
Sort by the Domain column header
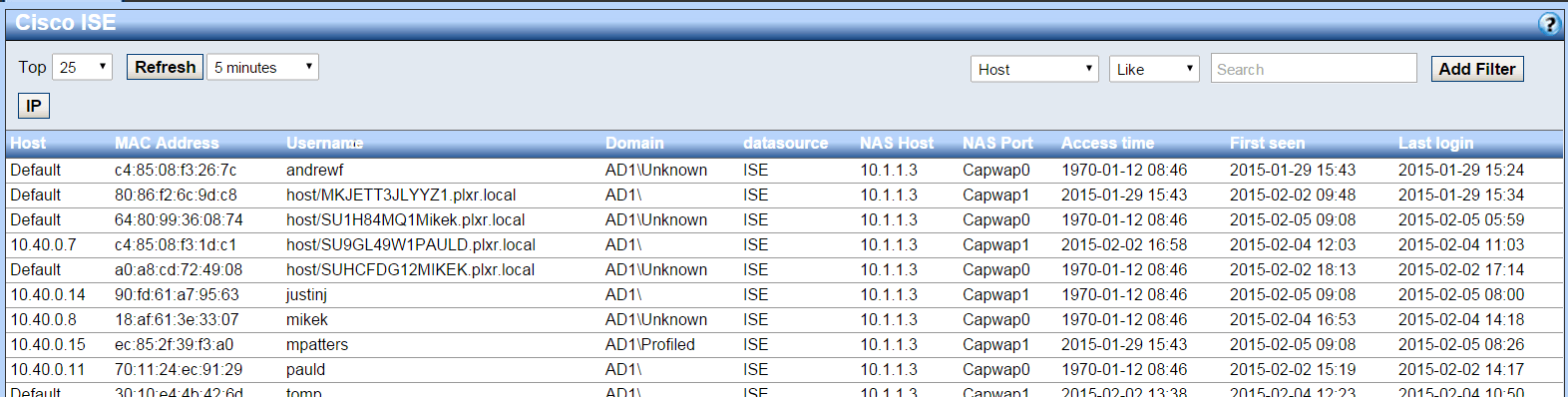634,143
